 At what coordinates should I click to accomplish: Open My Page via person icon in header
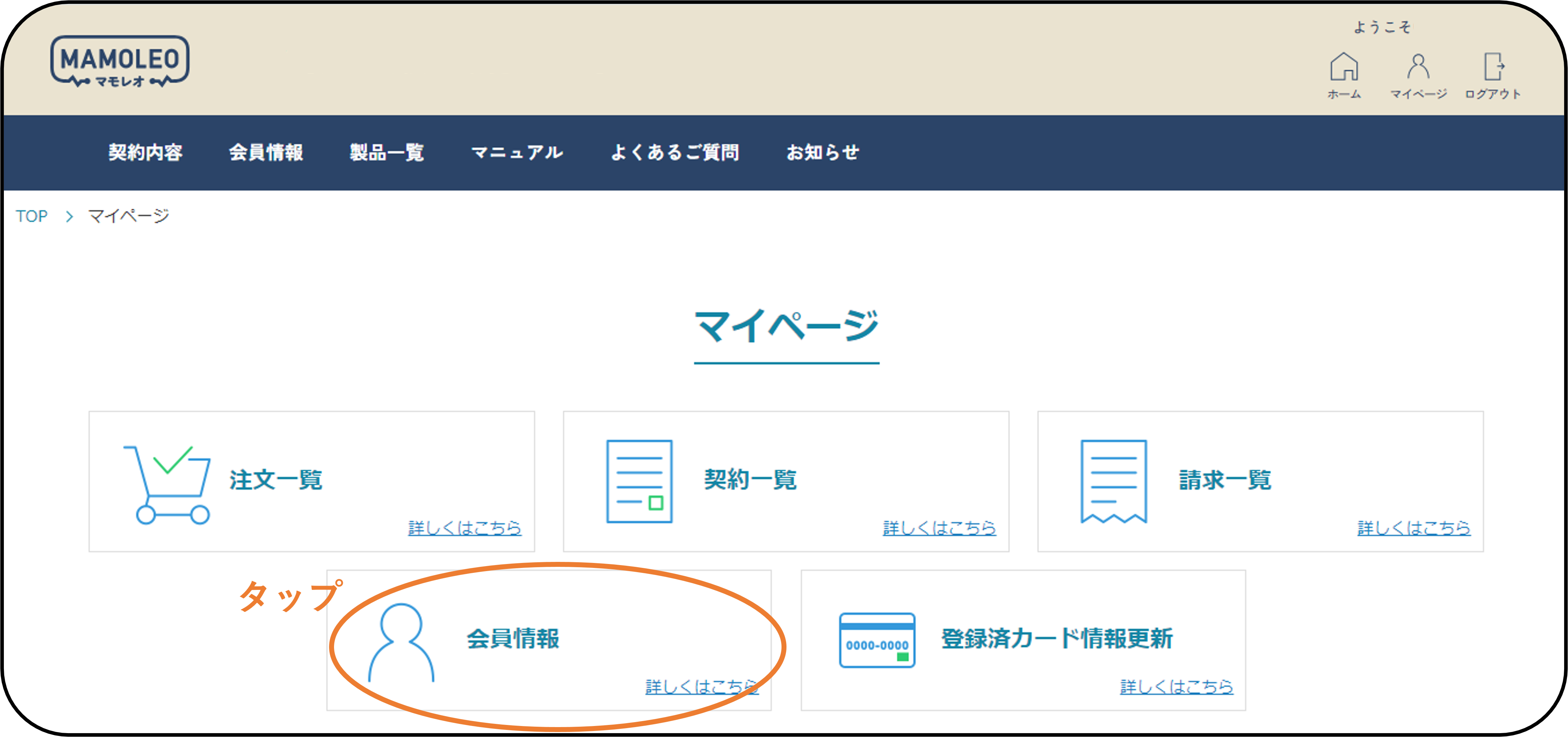[1418, 67]
